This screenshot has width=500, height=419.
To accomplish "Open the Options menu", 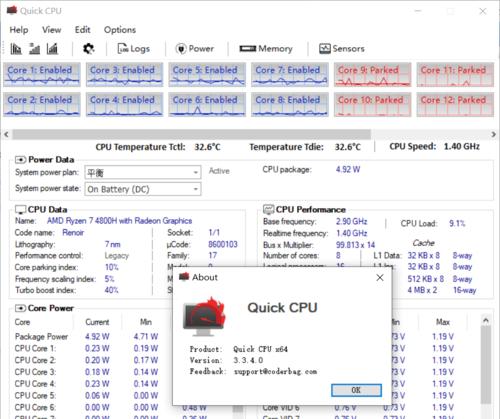I will coord(120,30).
